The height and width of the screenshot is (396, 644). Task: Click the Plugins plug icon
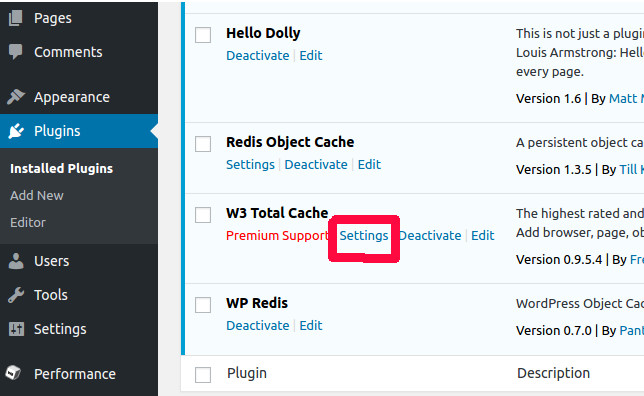tap(16, 131)
